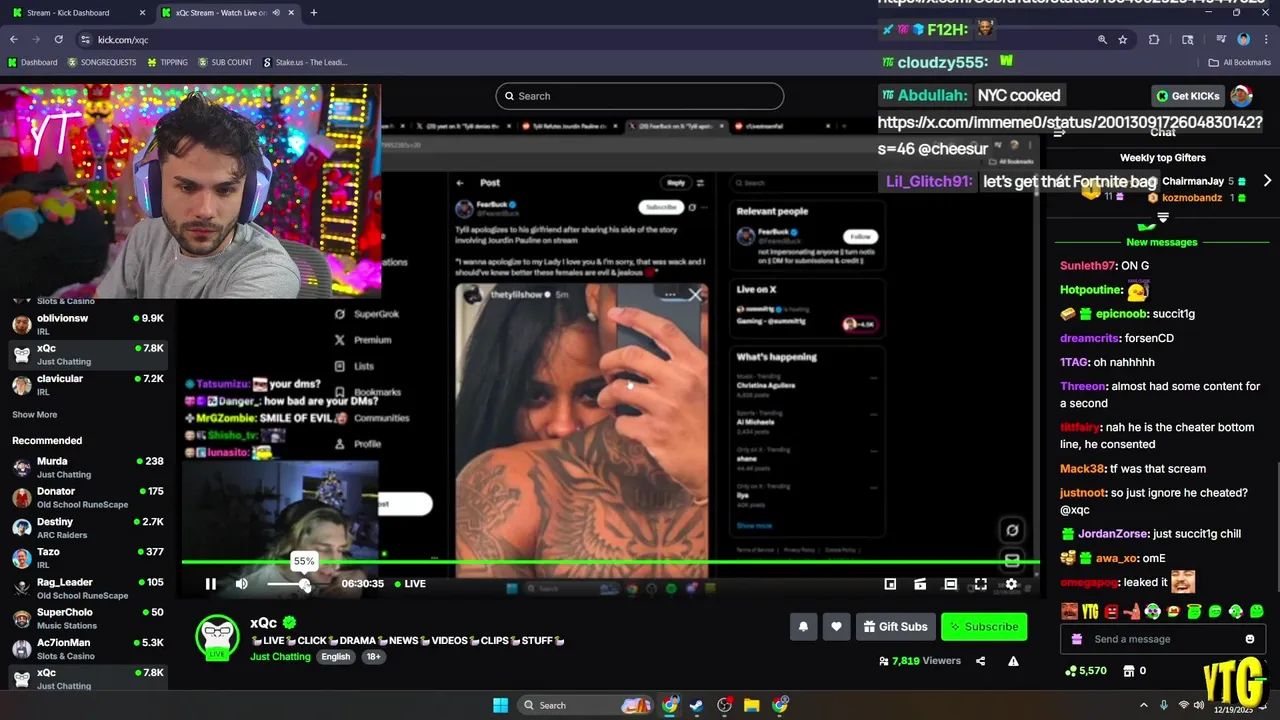Open the All Bookmarks folder
This screenshot has width=1280, height=720.
1240,62
